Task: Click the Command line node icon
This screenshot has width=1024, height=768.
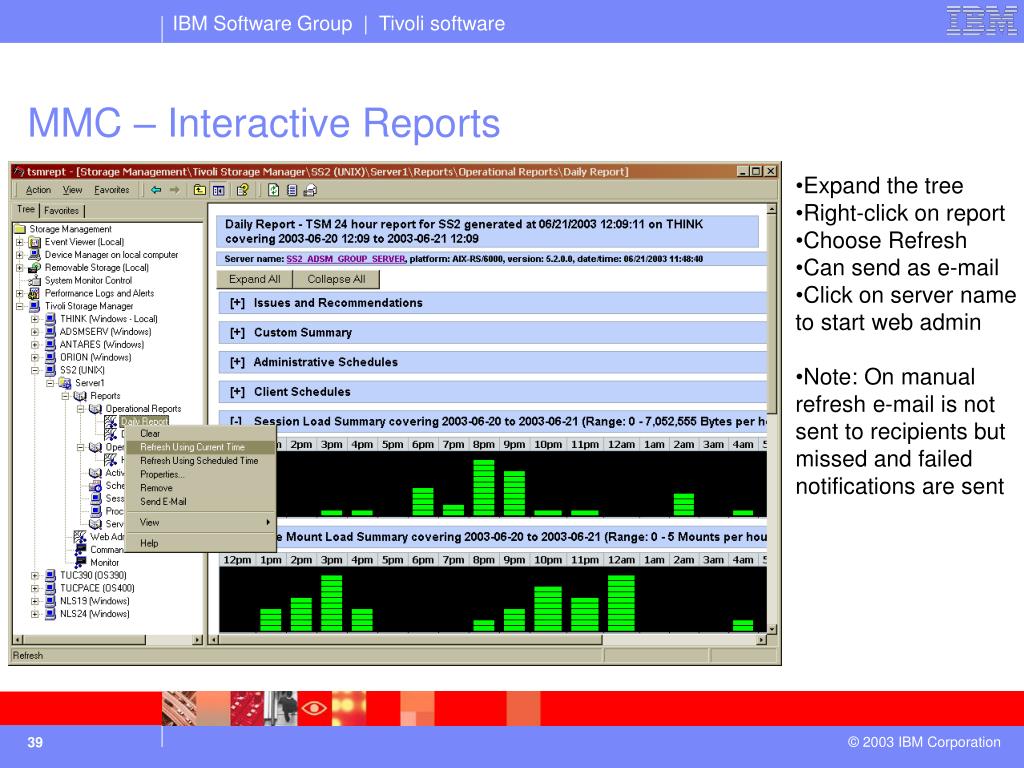Action: 81,550
